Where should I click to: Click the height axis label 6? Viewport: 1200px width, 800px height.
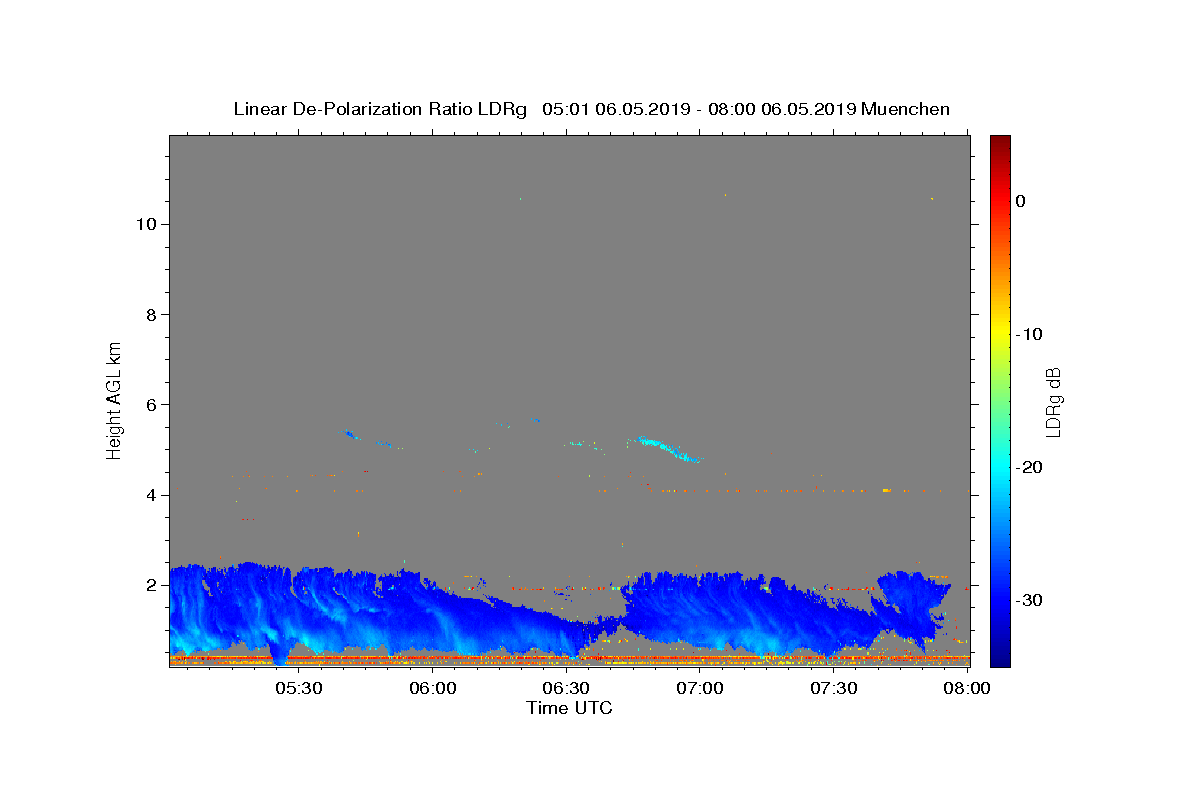click(151, 405)
